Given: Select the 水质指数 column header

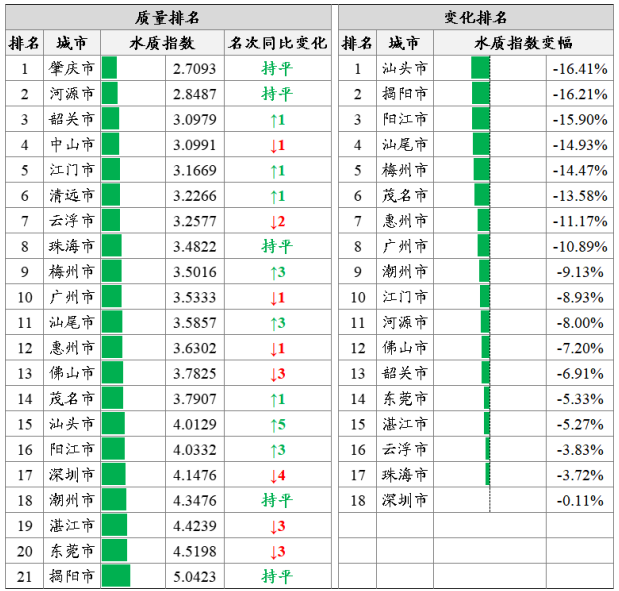Looking at the screenshot, I should tap(162, 43).
